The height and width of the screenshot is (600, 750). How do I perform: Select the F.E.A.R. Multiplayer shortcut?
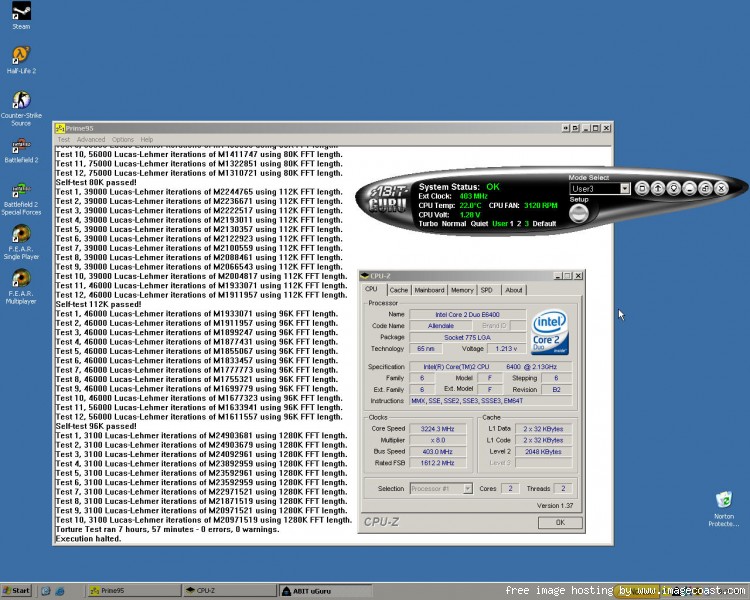click(x=21, y=287)
